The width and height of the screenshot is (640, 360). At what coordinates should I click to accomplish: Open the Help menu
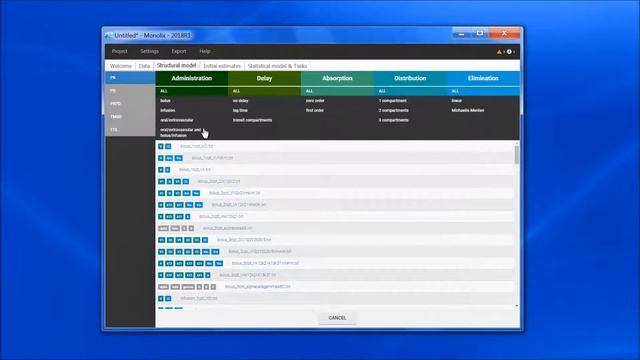coord(205,51)
